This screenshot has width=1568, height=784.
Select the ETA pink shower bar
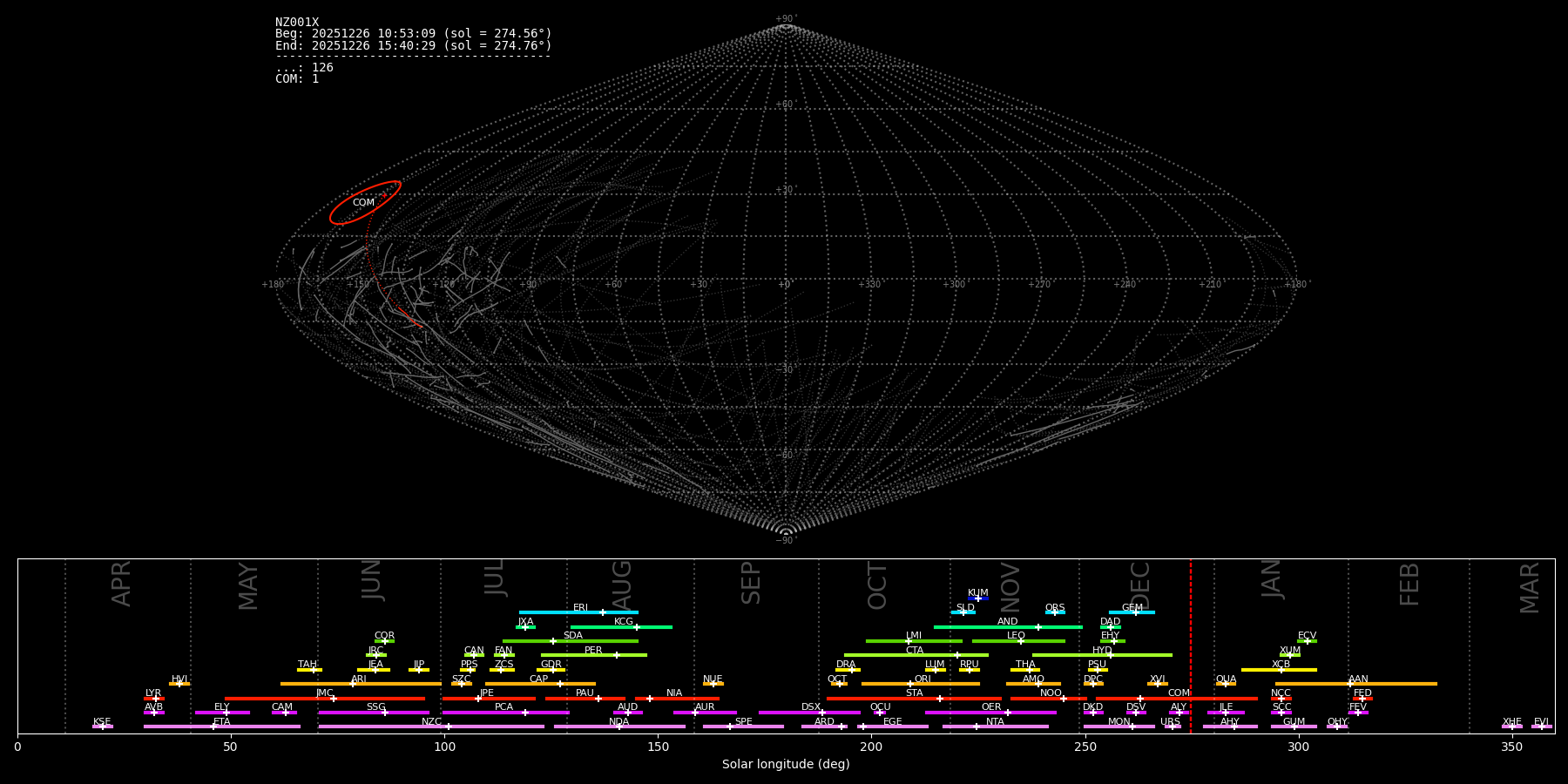coord(222,727)
